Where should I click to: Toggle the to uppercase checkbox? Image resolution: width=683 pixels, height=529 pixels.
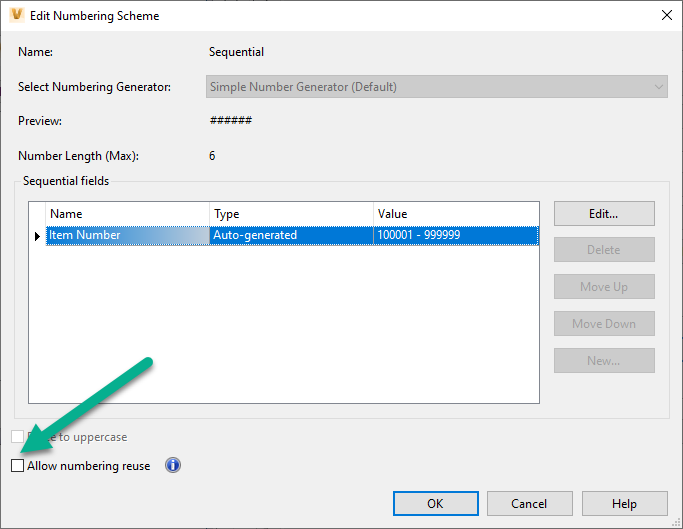(x=17, y=437)
